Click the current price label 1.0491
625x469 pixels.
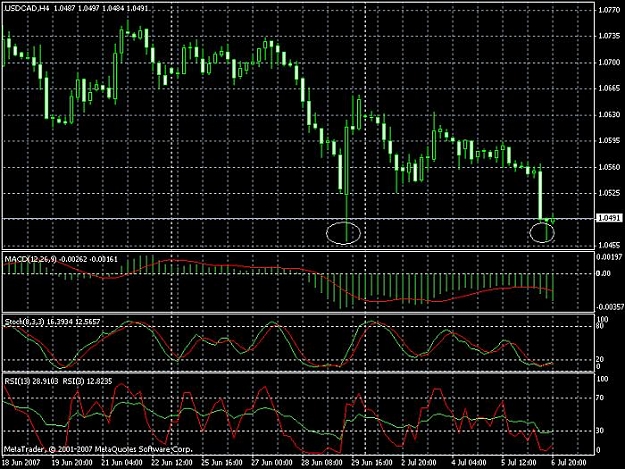[610, 218]
